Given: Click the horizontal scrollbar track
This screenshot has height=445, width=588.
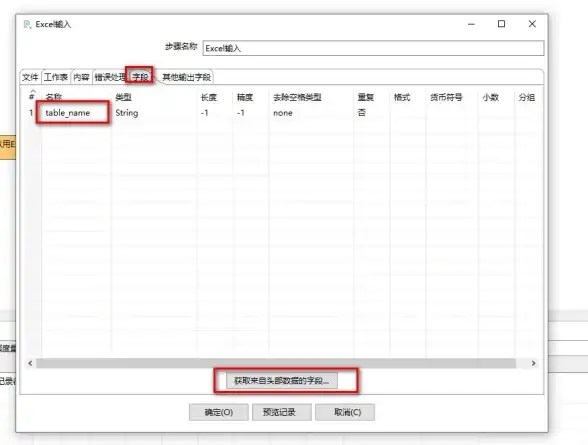Looking at the screenshot, I should click(276, 363).
